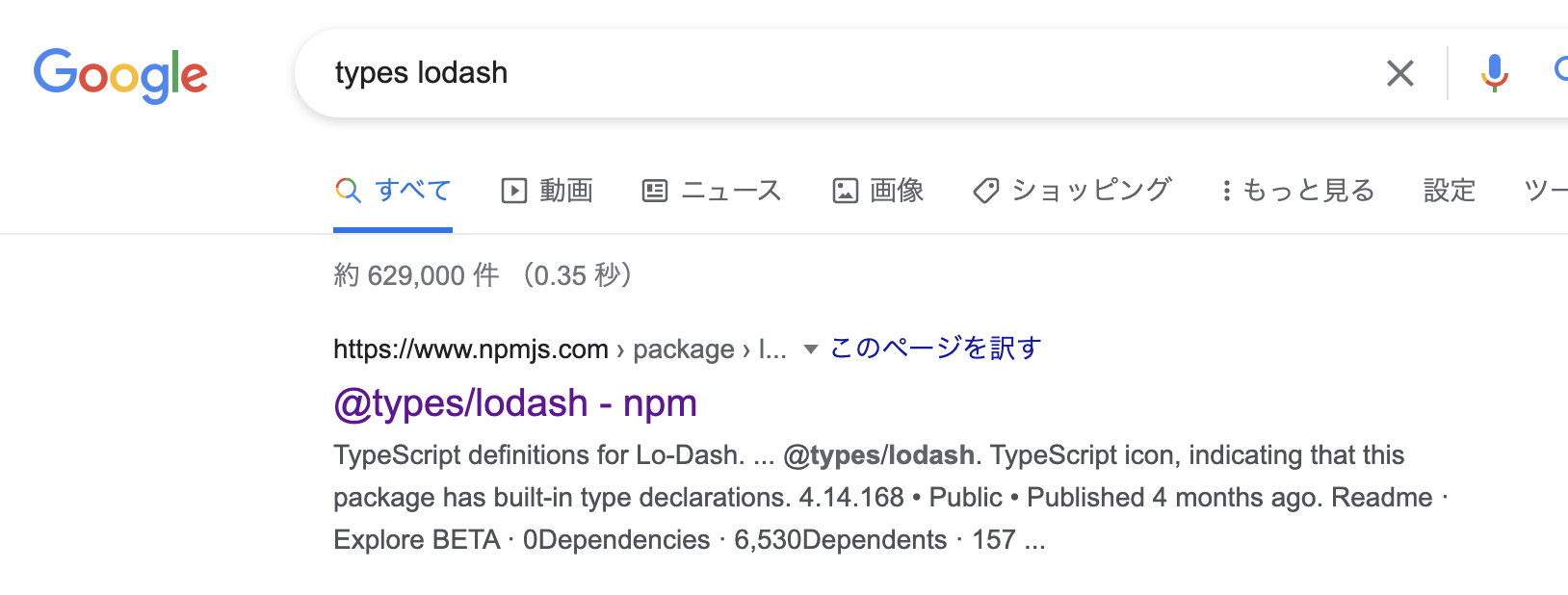Screen dimensions: 1568x595
Task: Click the Google logo to return home
Action: click(120, 74)
